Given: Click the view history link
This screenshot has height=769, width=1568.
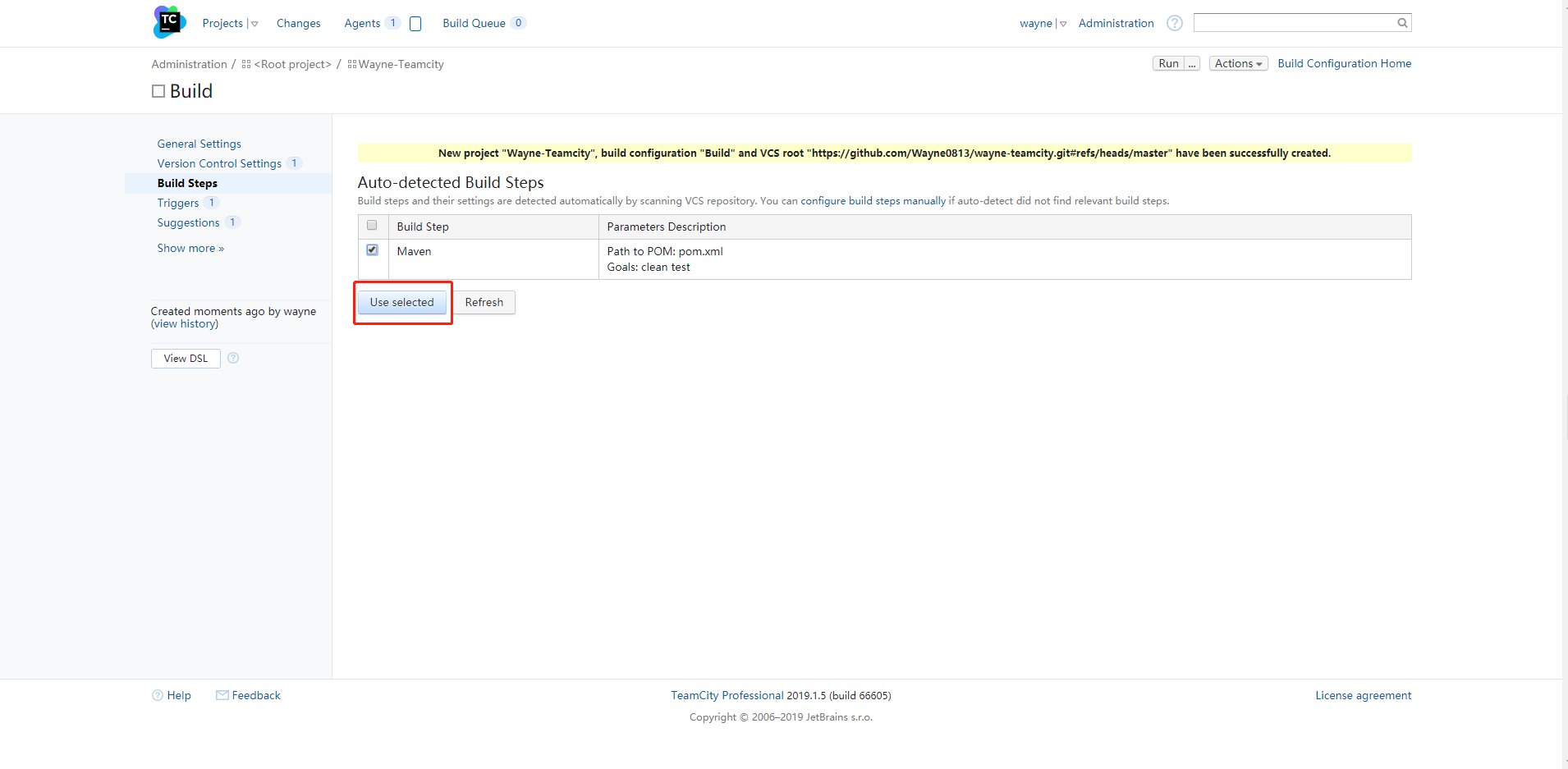Looking at the screenshot, I should pos(185,323).
